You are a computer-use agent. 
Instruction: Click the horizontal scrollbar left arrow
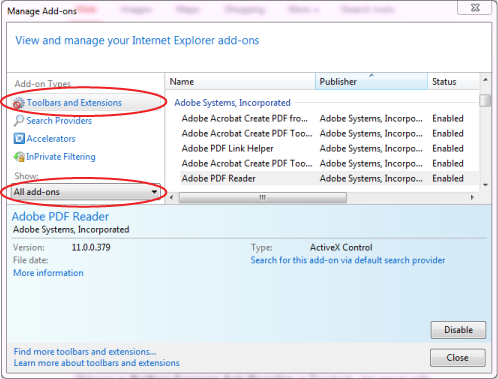tap(171, 197)
